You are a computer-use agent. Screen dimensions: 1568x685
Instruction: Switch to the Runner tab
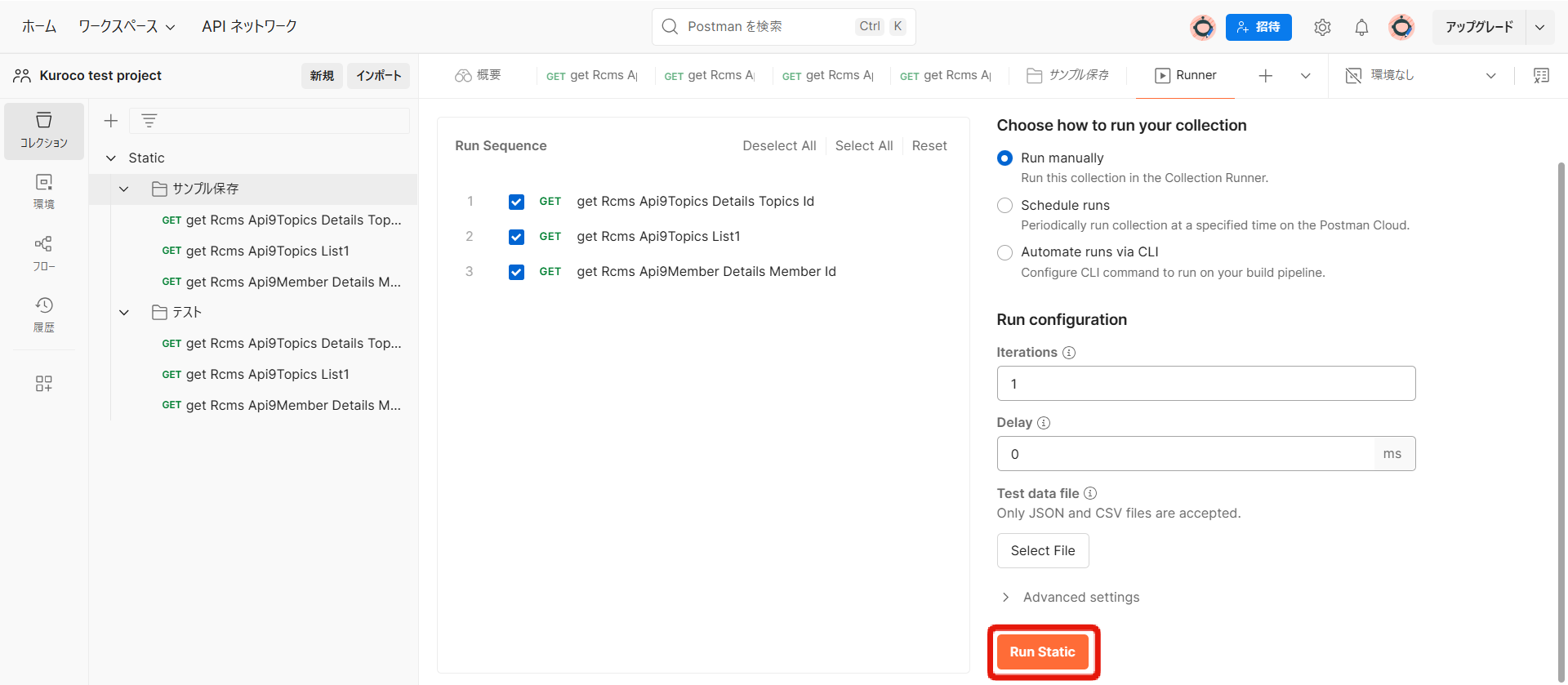tap(1186, 76)
